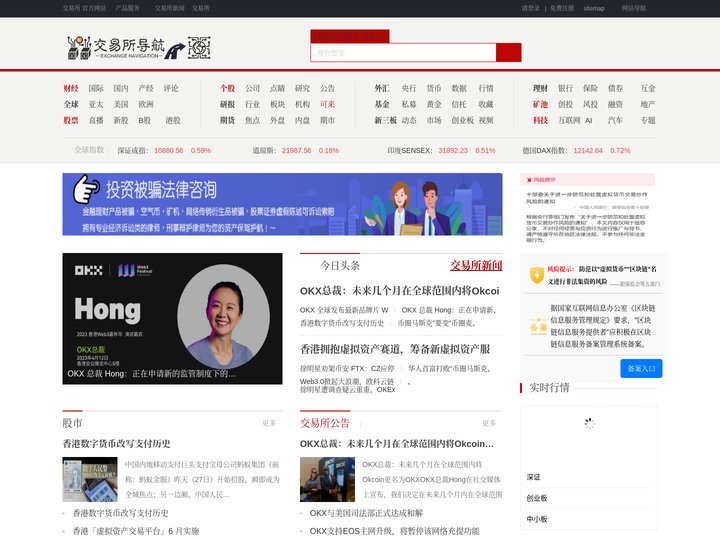Screen dimensions: 720x540
Task: Select the 银行 link
Action: [565, 88]
